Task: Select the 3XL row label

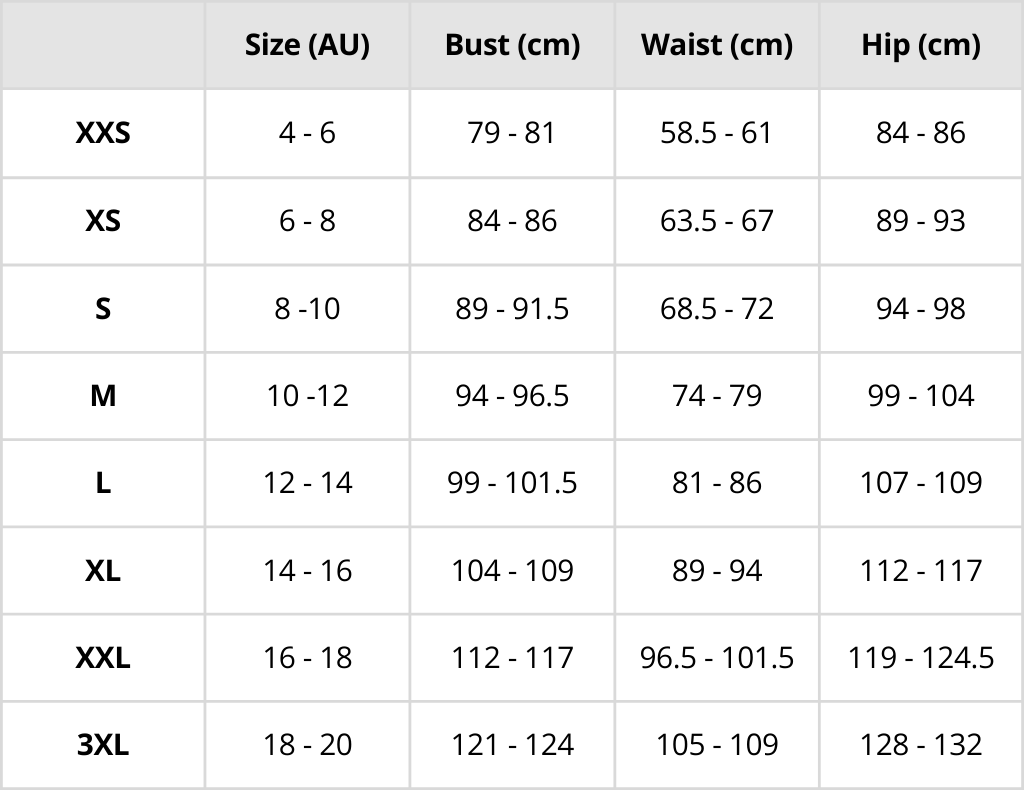Action: pyautogui.click(x=103, y=745)
